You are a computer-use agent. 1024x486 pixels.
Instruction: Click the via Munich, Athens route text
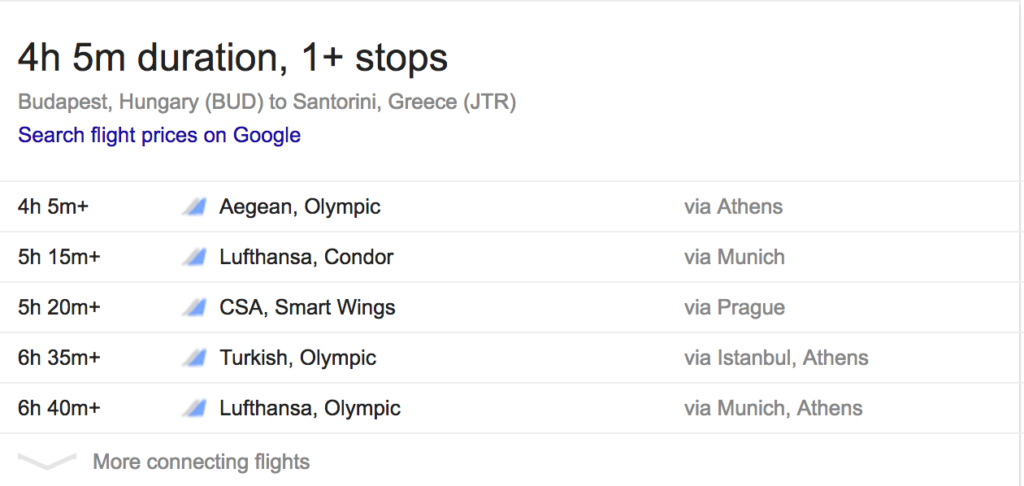[773, 408]
